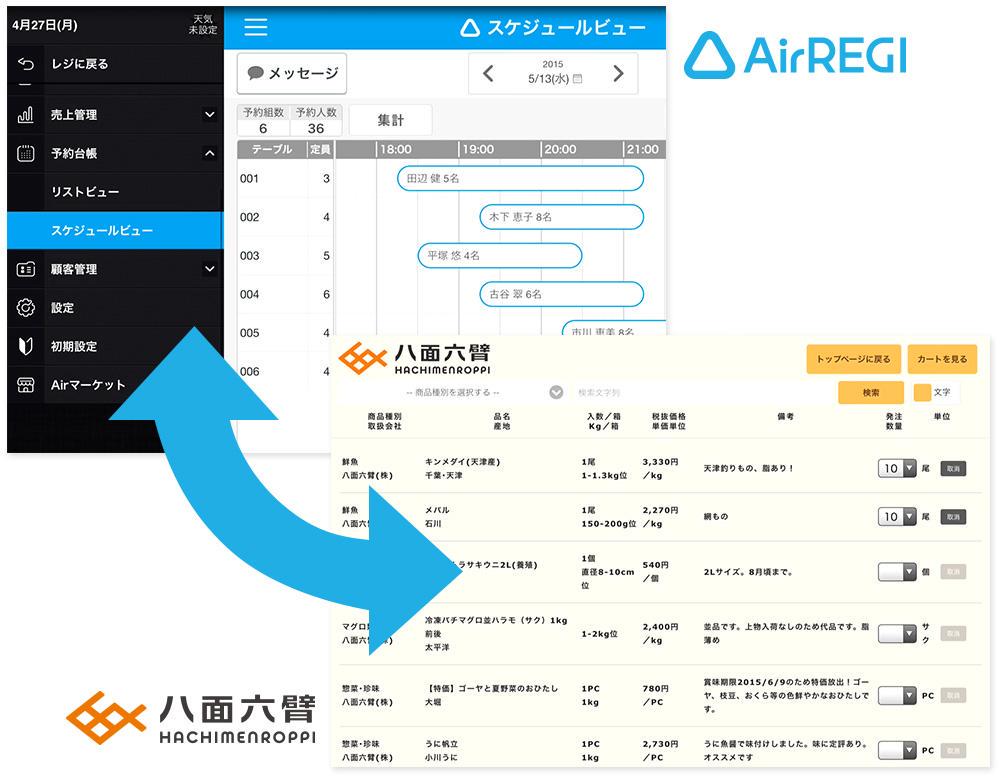Viewport: 1000px width, 778px height.
Task: Open quantity dropdown for メバル row
Action: tap(897, 517)
